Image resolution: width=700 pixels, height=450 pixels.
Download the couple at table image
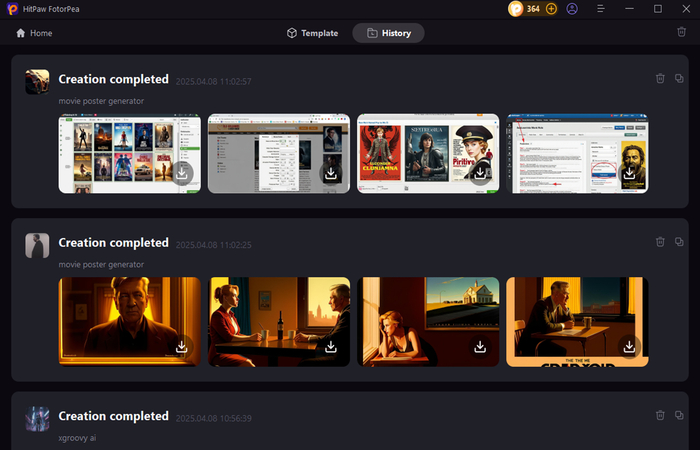[x=331, y=346]
